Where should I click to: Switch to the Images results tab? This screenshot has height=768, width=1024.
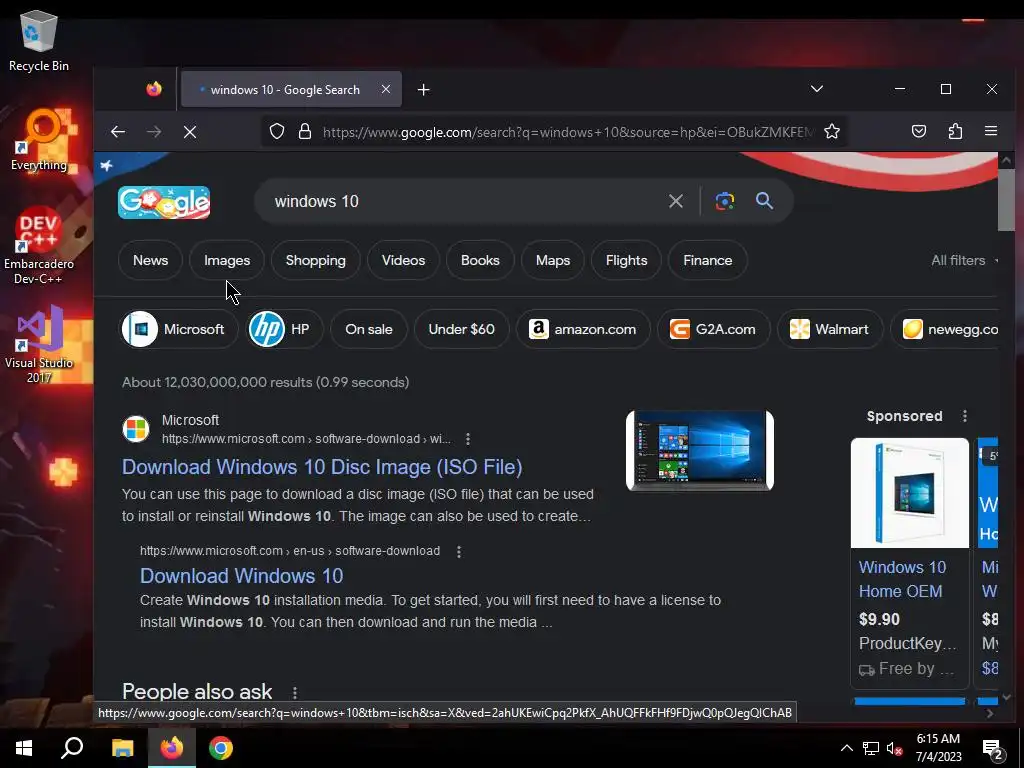coord(227,260)
